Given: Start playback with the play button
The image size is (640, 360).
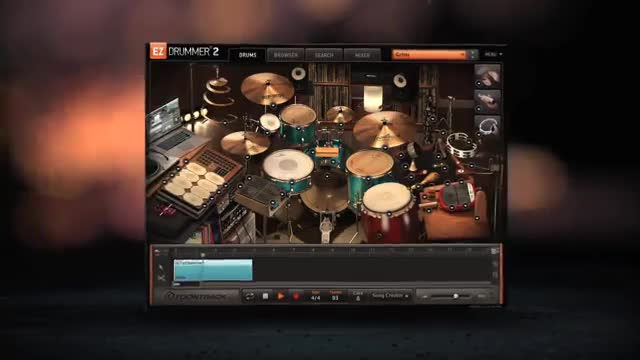Looking at the screenshot, I should 281,296.
